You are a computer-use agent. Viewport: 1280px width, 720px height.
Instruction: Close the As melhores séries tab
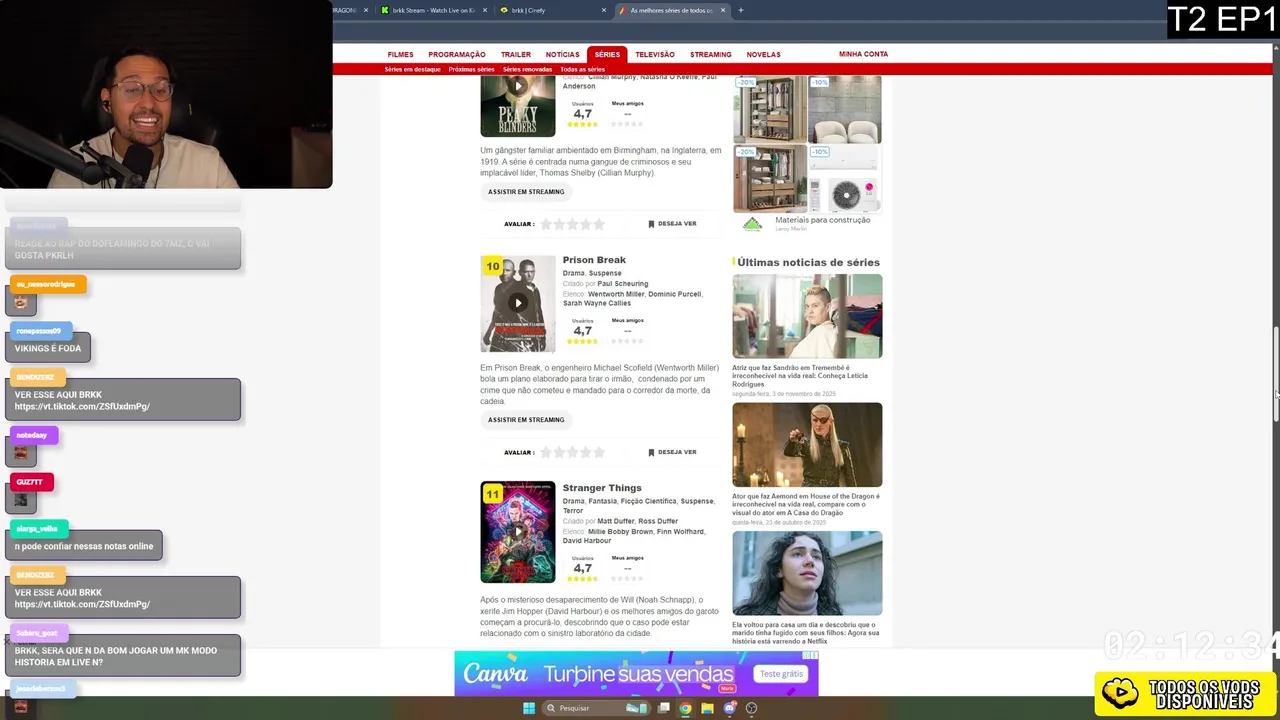(723, 10)
